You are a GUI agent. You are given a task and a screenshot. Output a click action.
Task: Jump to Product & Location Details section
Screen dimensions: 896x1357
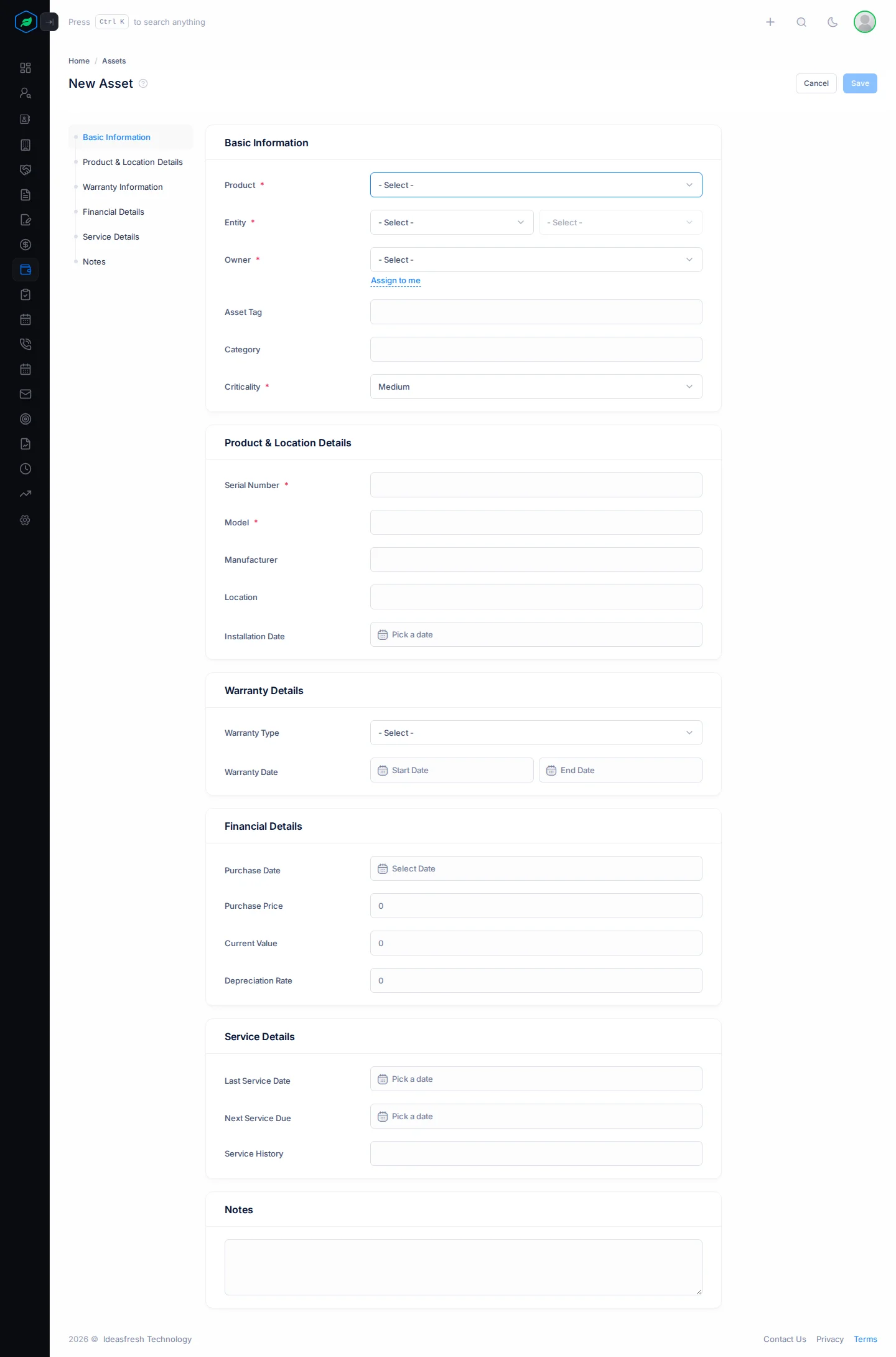pyautogui.click(x=133, y=162)
